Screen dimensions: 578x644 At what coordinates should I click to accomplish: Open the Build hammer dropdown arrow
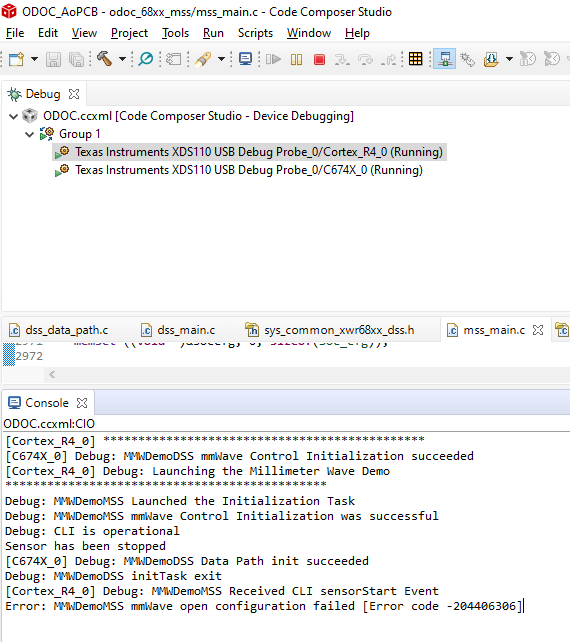click(x=122, y=60)
